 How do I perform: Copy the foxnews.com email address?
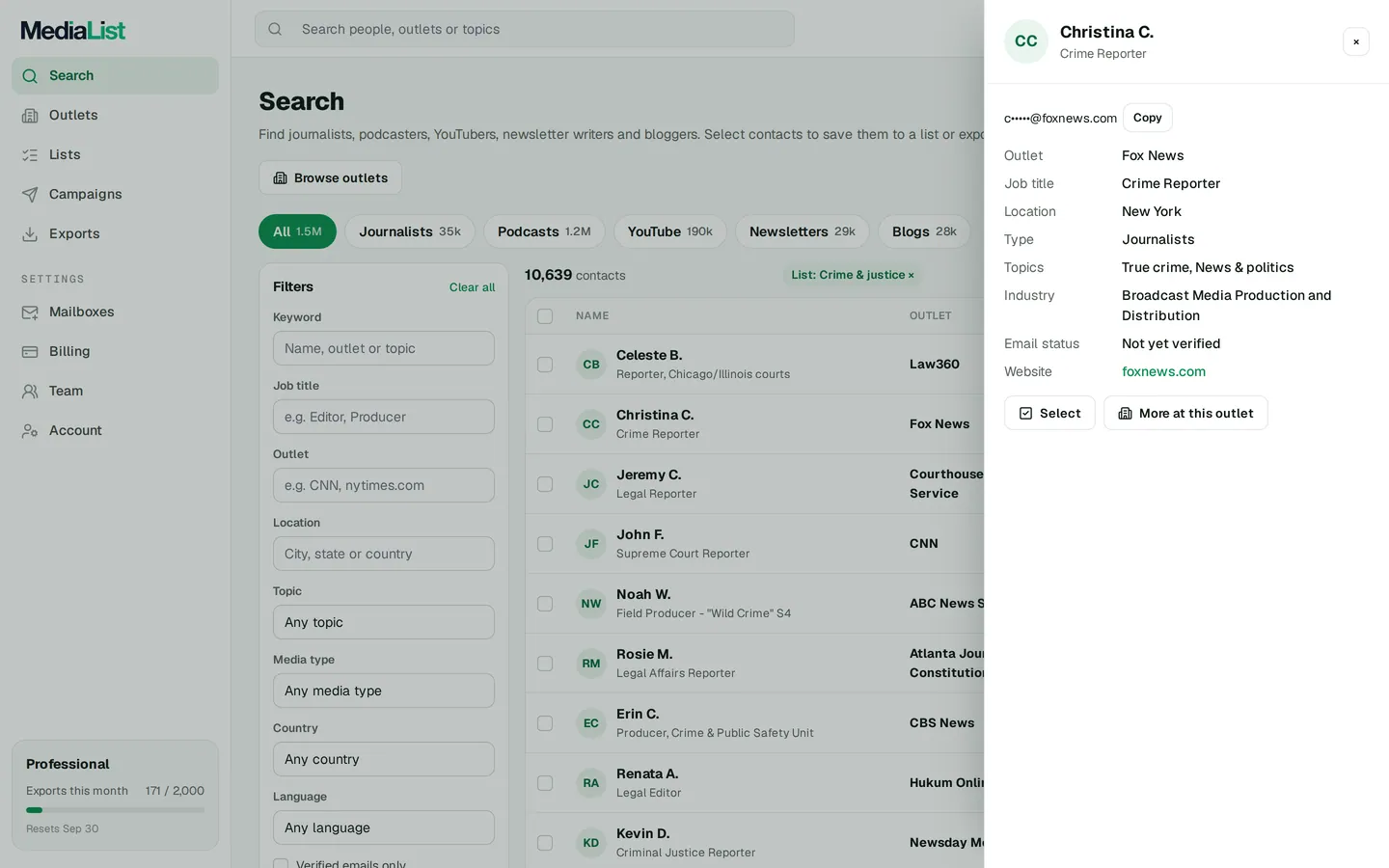point(1148,118)
